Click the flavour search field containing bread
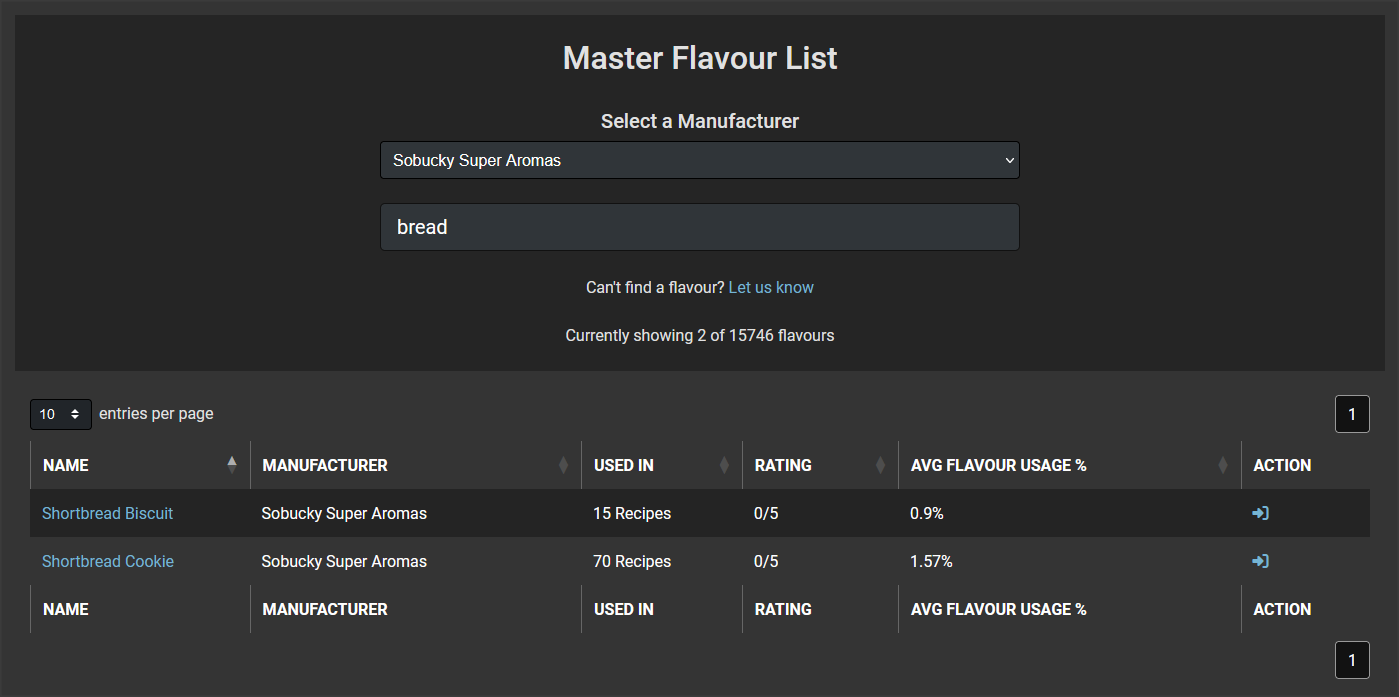 click(x=700, y=227)
